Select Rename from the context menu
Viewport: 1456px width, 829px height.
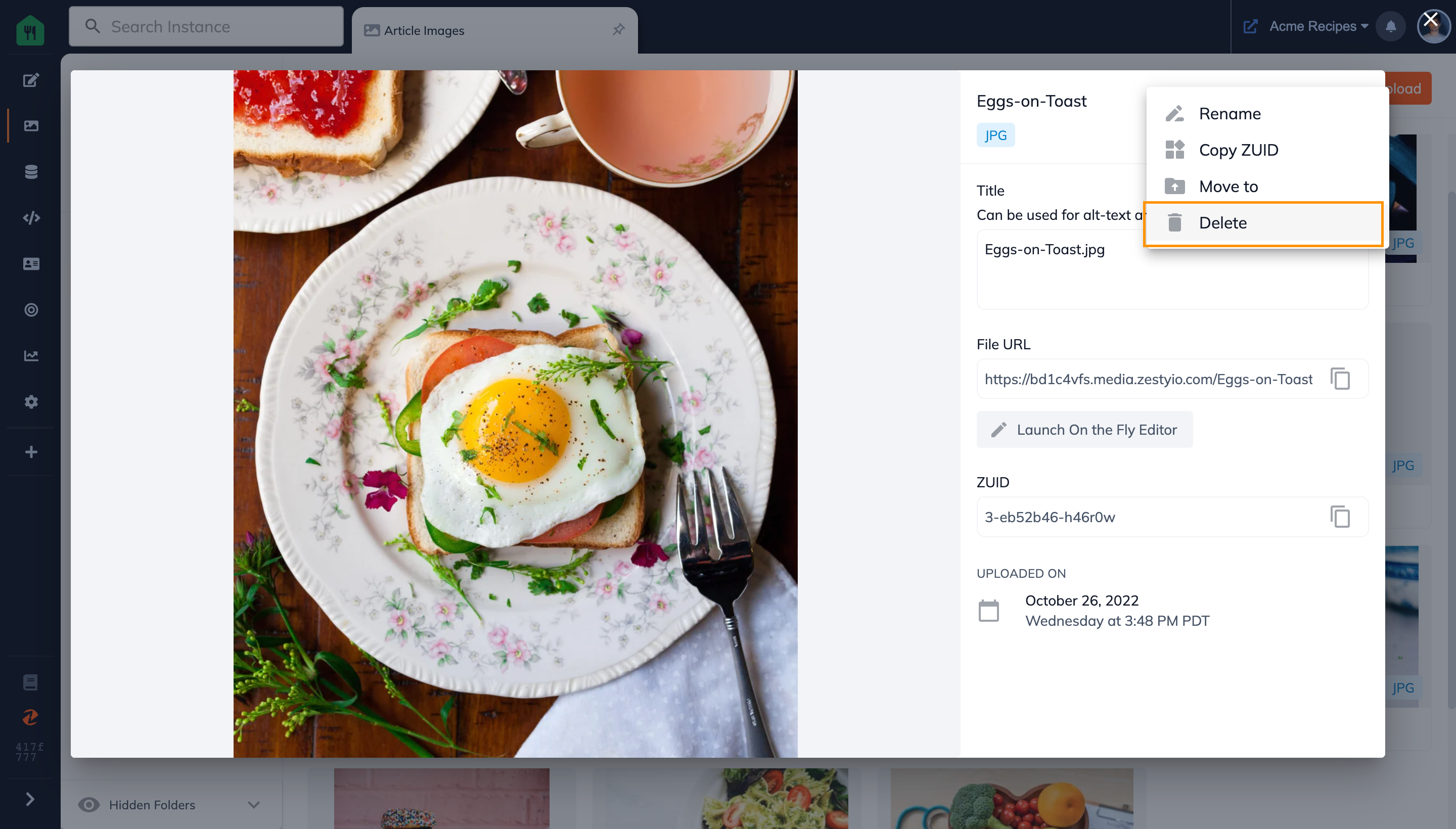[x=1230, y=113]
